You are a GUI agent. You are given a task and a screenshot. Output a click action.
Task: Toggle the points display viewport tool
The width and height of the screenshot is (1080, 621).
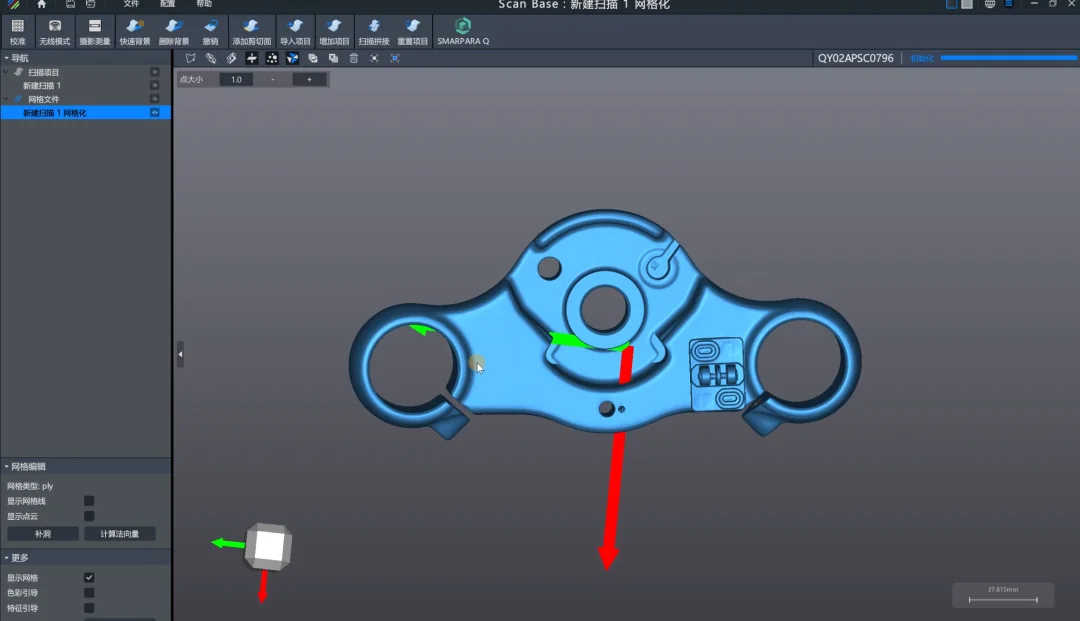tap(272, 59)
